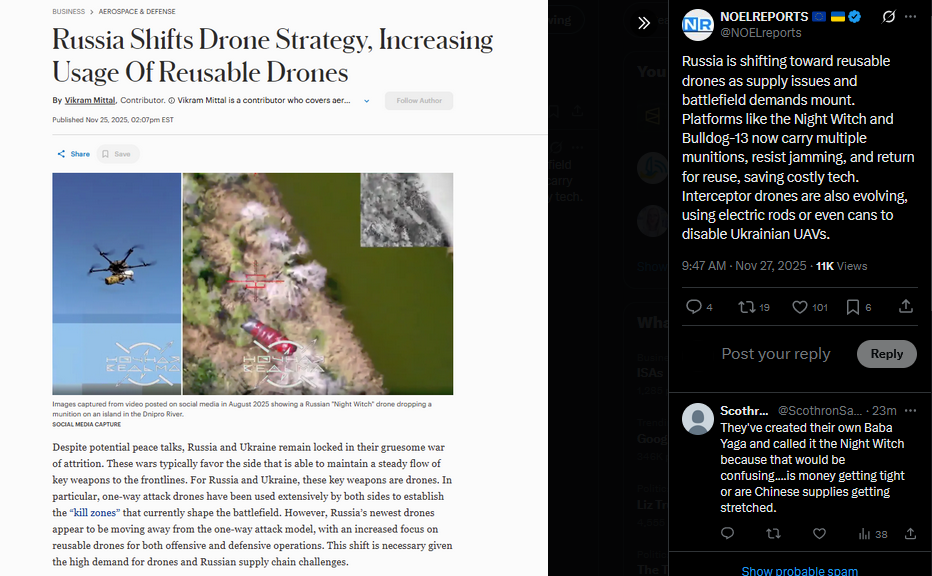Share Scothron's comment
Image resolution: width=932 pixels, height=576 pixels.
pyautogui.click(x=910, y=533)
